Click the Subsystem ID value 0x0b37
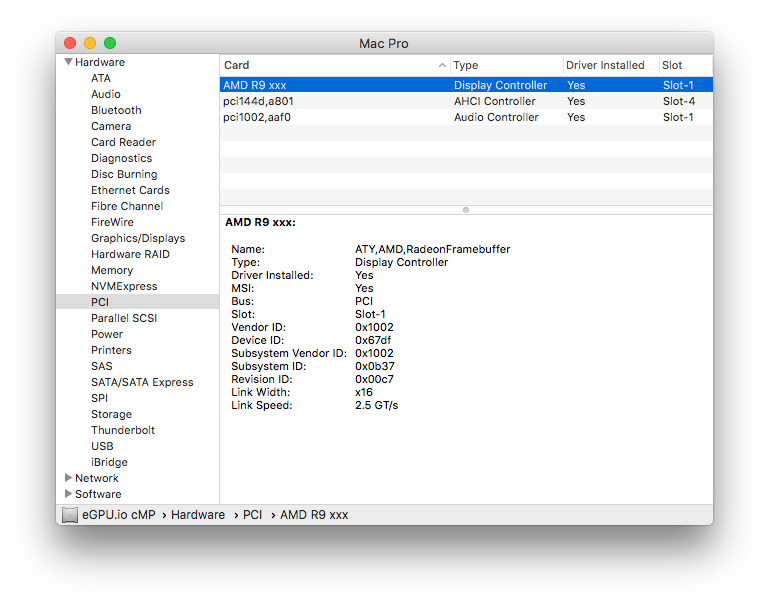The width and height of the screenshot is (769, 605). click(375, 366)
